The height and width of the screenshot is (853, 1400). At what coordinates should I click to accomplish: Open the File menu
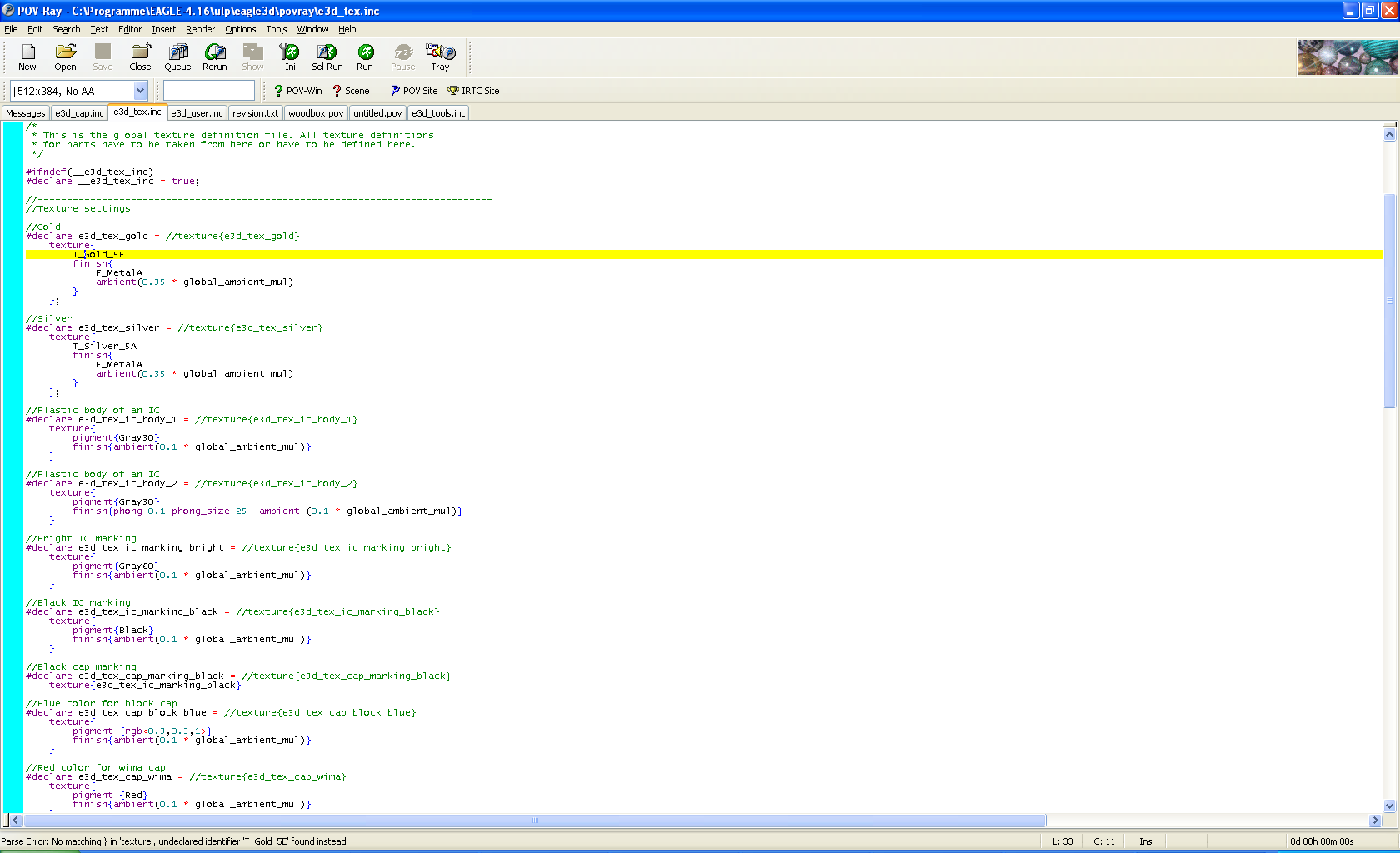coord(11,29)
